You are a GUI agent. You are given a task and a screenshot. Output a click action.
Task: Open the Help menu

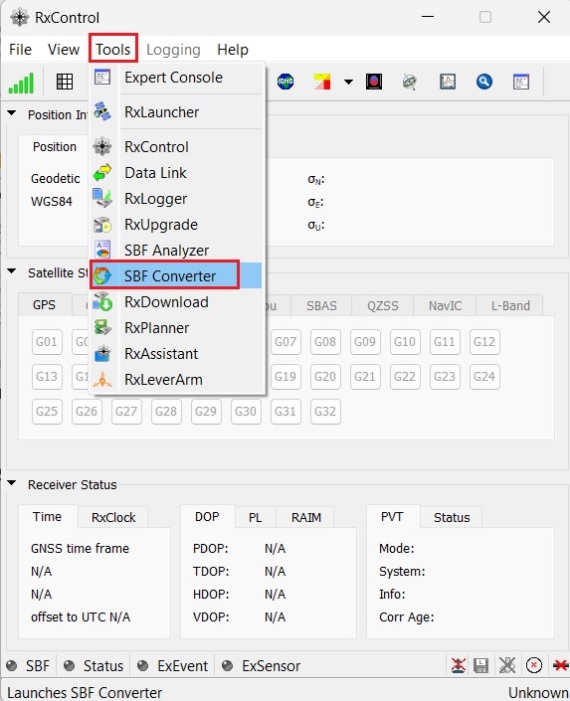click(232, 49)
